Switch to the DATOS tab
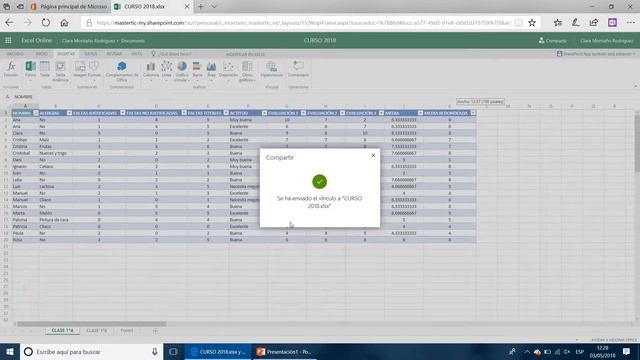The image size is (640, 360). click(x=91, y=54)
